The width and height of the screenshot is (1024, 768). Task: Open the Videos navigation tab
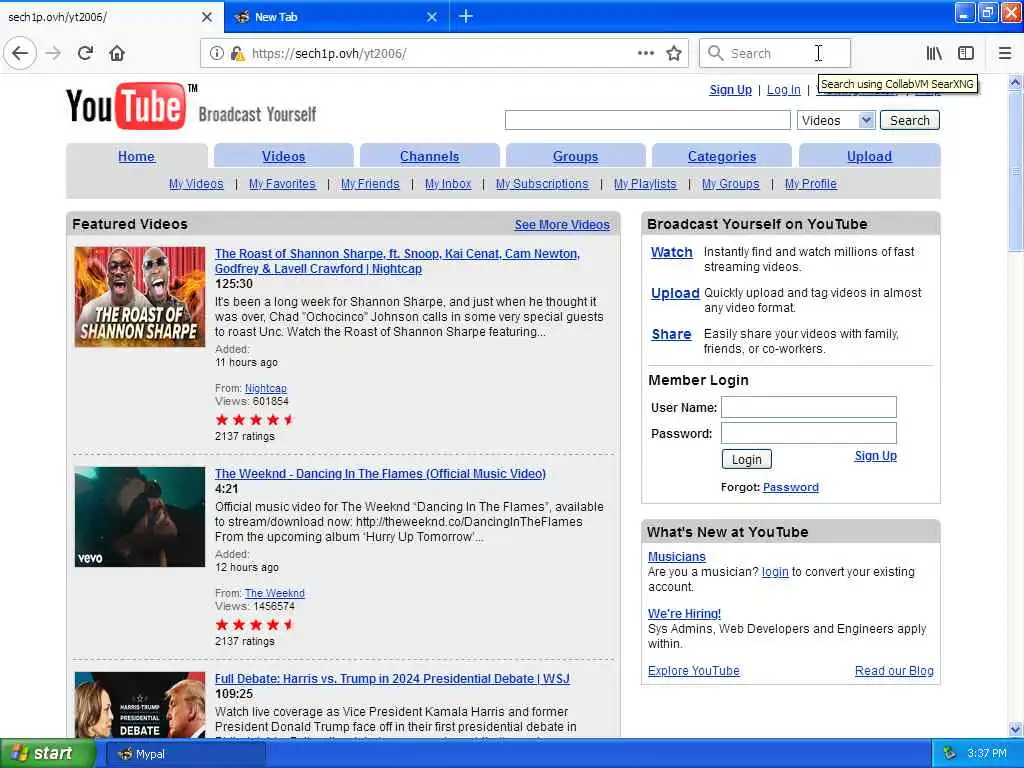point(283,156)
